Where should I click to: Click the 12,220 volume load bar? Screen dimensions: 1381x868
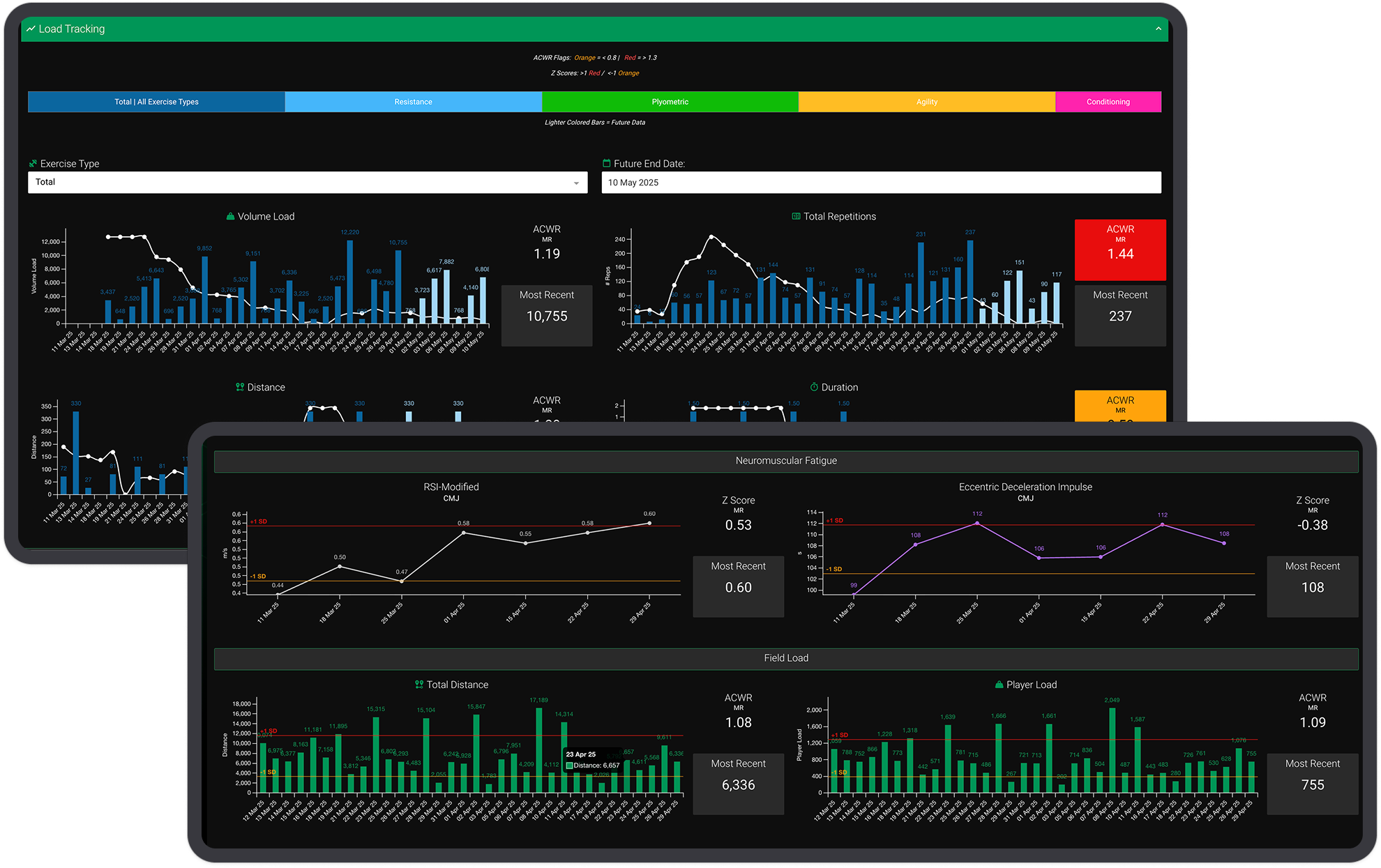click(349, 282)
